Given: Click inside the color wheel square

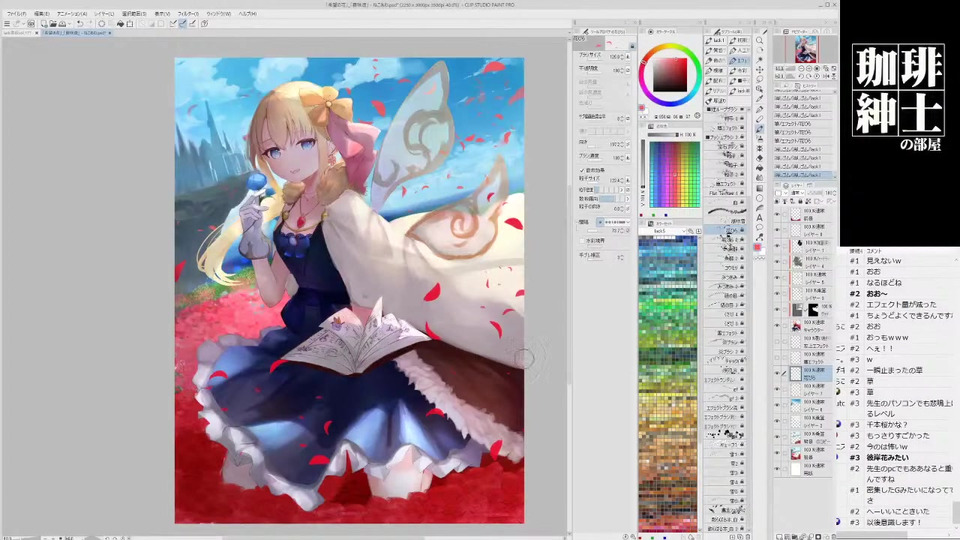Looking at the screenshot, I should coord(670,75).
